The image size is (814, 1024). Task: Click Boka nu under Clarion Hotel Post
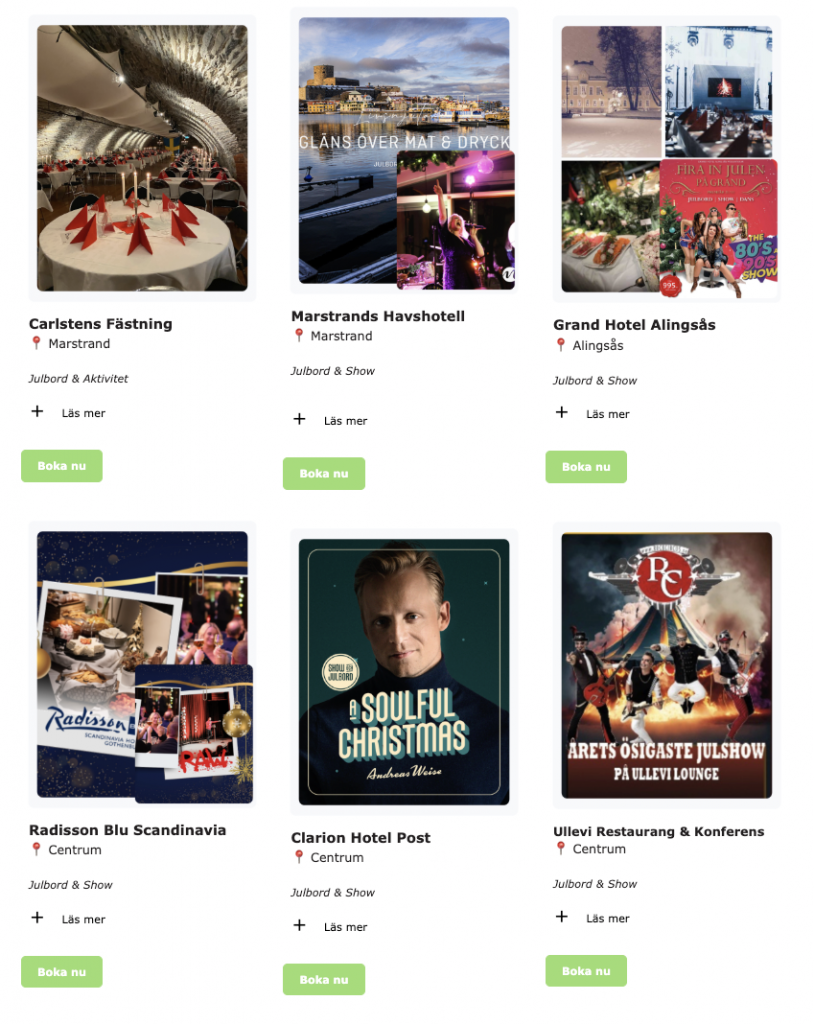point(323,980)
